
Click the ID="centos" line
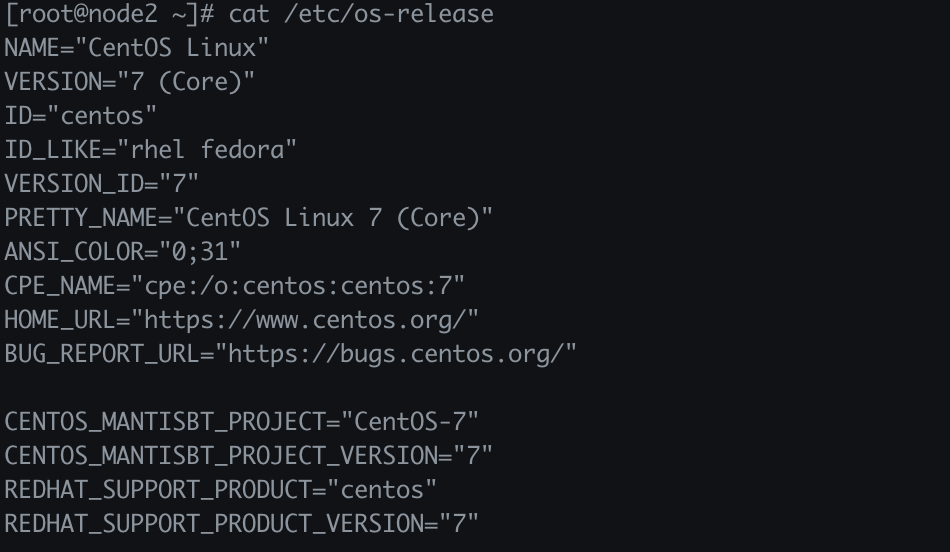(x=81, y=116)
